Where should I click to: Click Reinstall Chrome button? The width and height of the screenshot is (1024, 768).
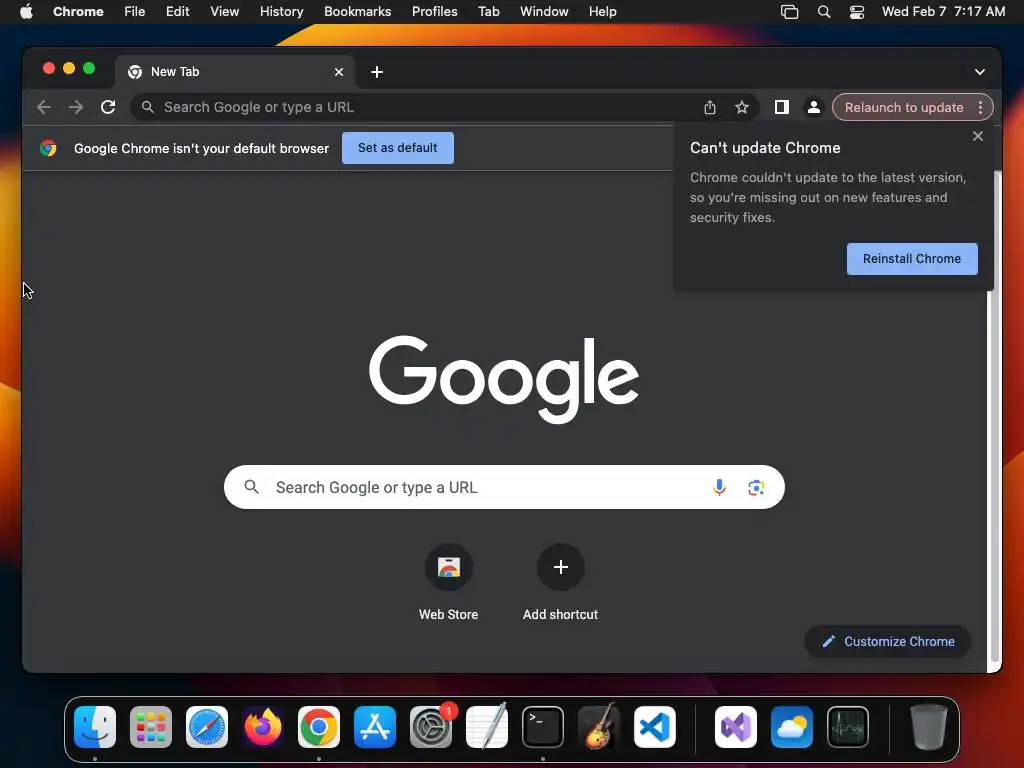[912, 259]
